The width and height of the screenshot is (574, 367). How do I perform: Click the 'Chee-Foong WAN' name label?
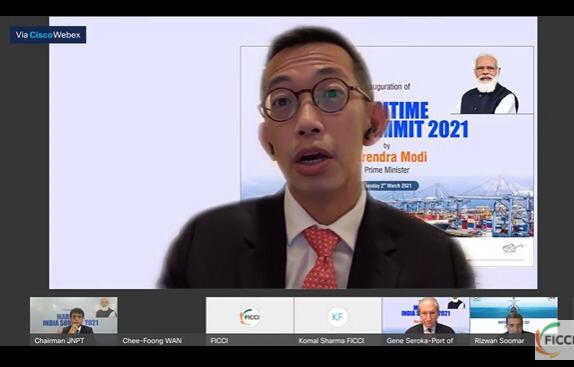click(152, 341)
